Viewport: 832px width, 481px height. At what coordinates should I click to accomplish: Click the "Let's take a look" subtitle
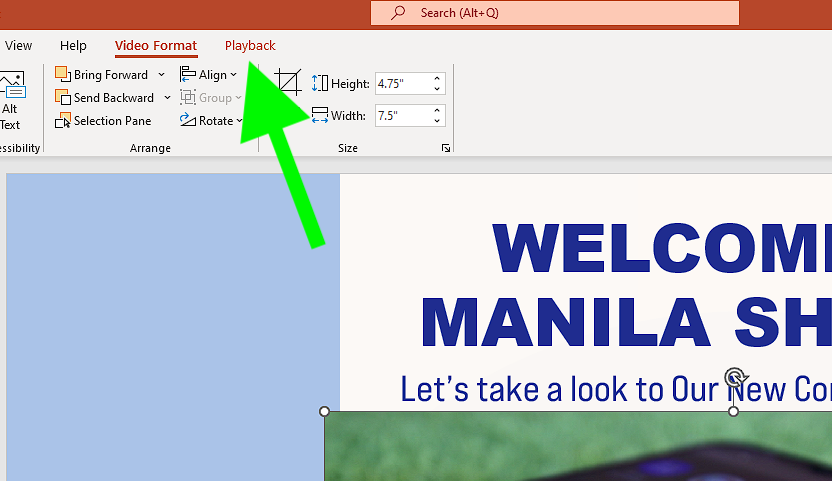[616, 389]
